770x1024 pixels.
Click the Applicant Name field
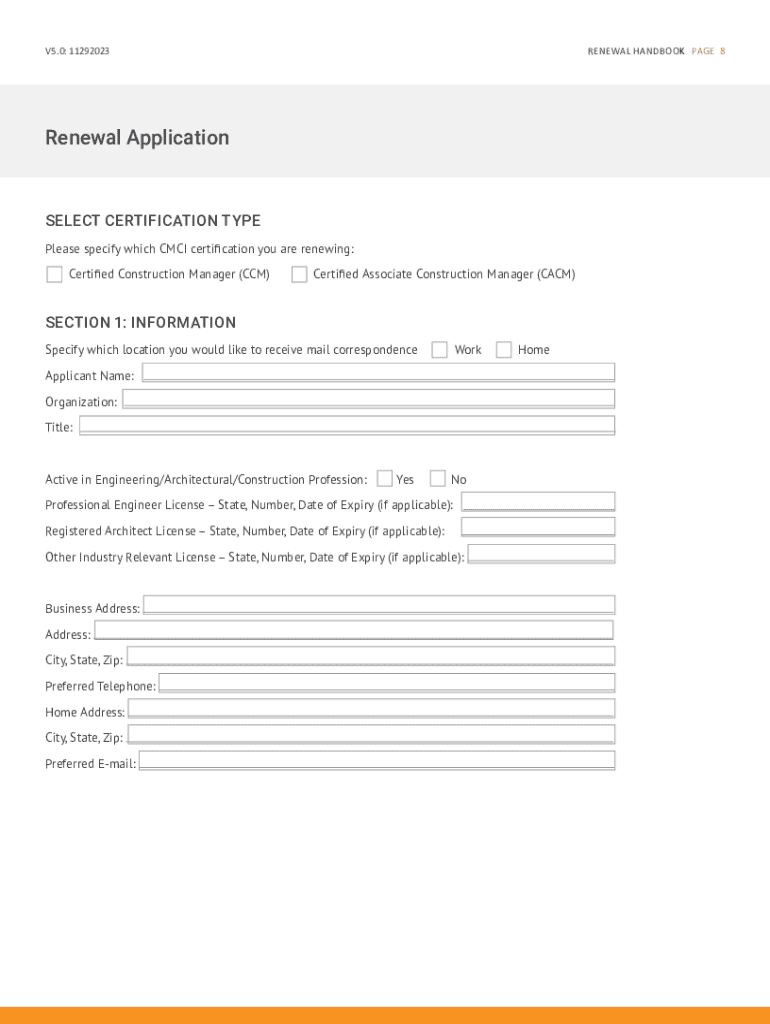[378, 372]
